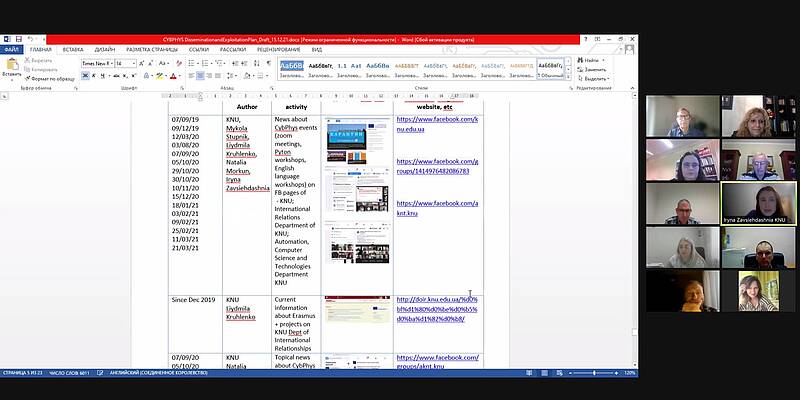
Task: Justify paragraph text
Action: point(218,76)
